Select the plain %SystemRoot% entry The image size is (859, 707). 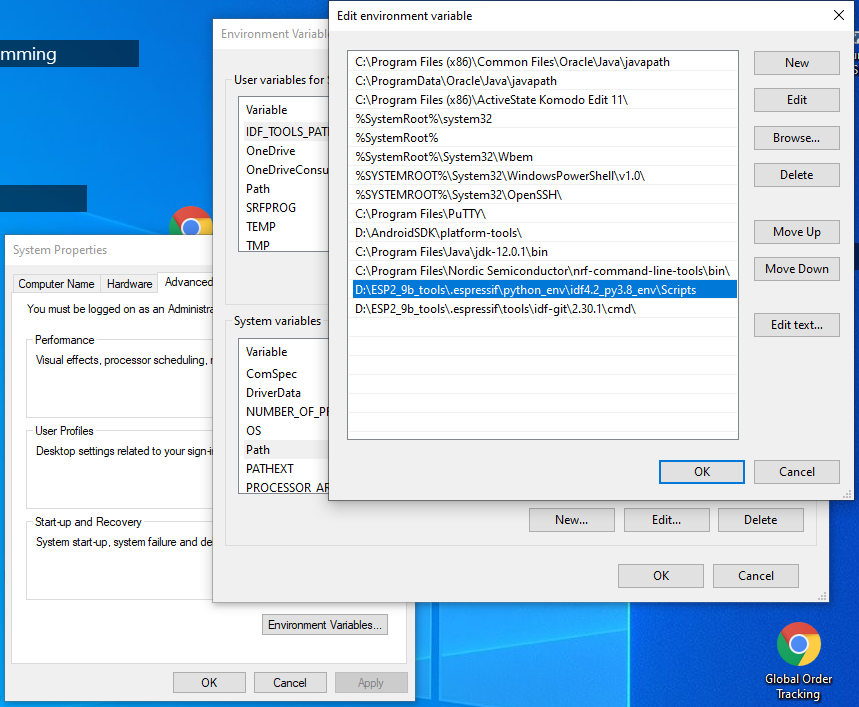(543, 138)
